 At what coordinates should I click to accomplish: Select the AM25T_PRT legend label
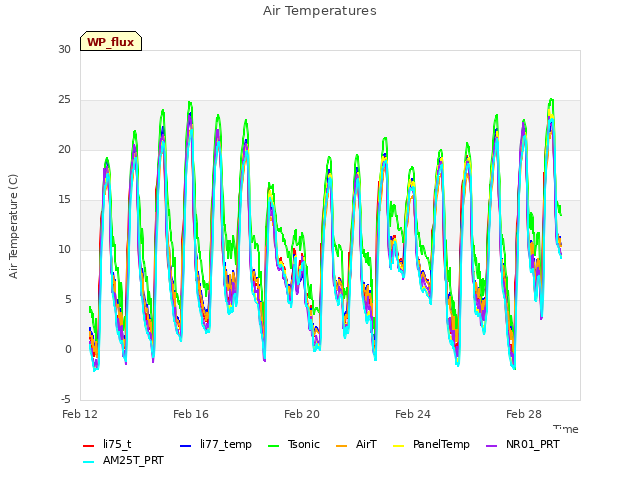[x=133, y=460]
